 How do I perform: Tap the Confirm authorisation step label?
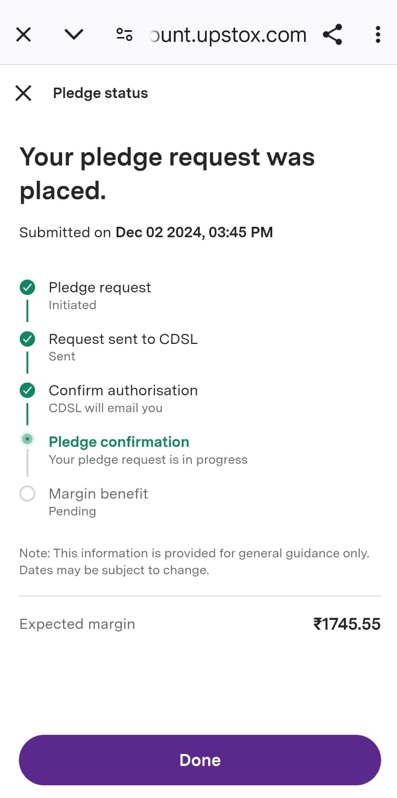pyautogui.click(x=123, y=390)
